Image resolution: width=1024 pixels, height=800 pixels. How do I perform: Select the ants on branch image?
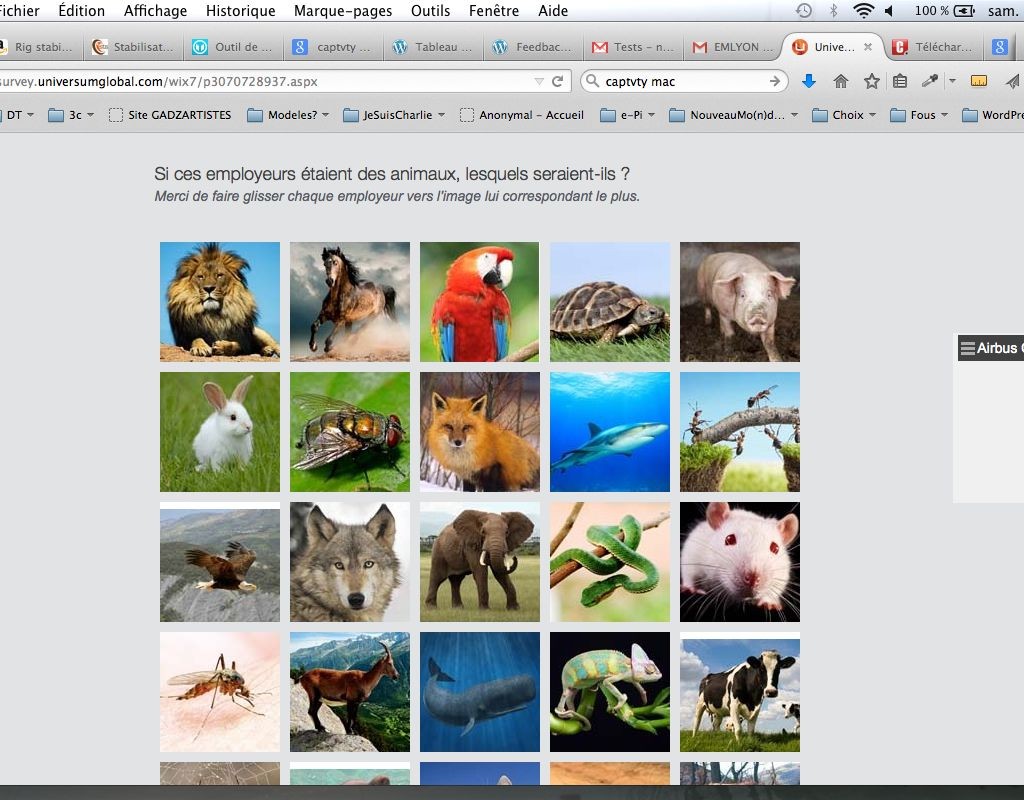point(739,432)
